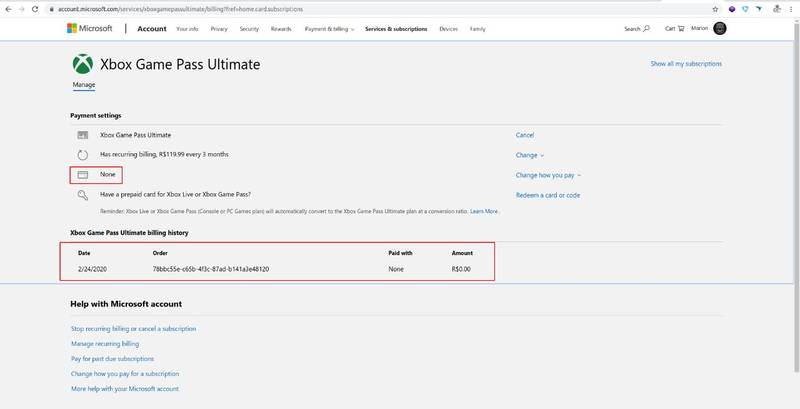Click the recurring billing cycle icon
The height and width of the screenshot is (409, 800).
tap(83, 155)
